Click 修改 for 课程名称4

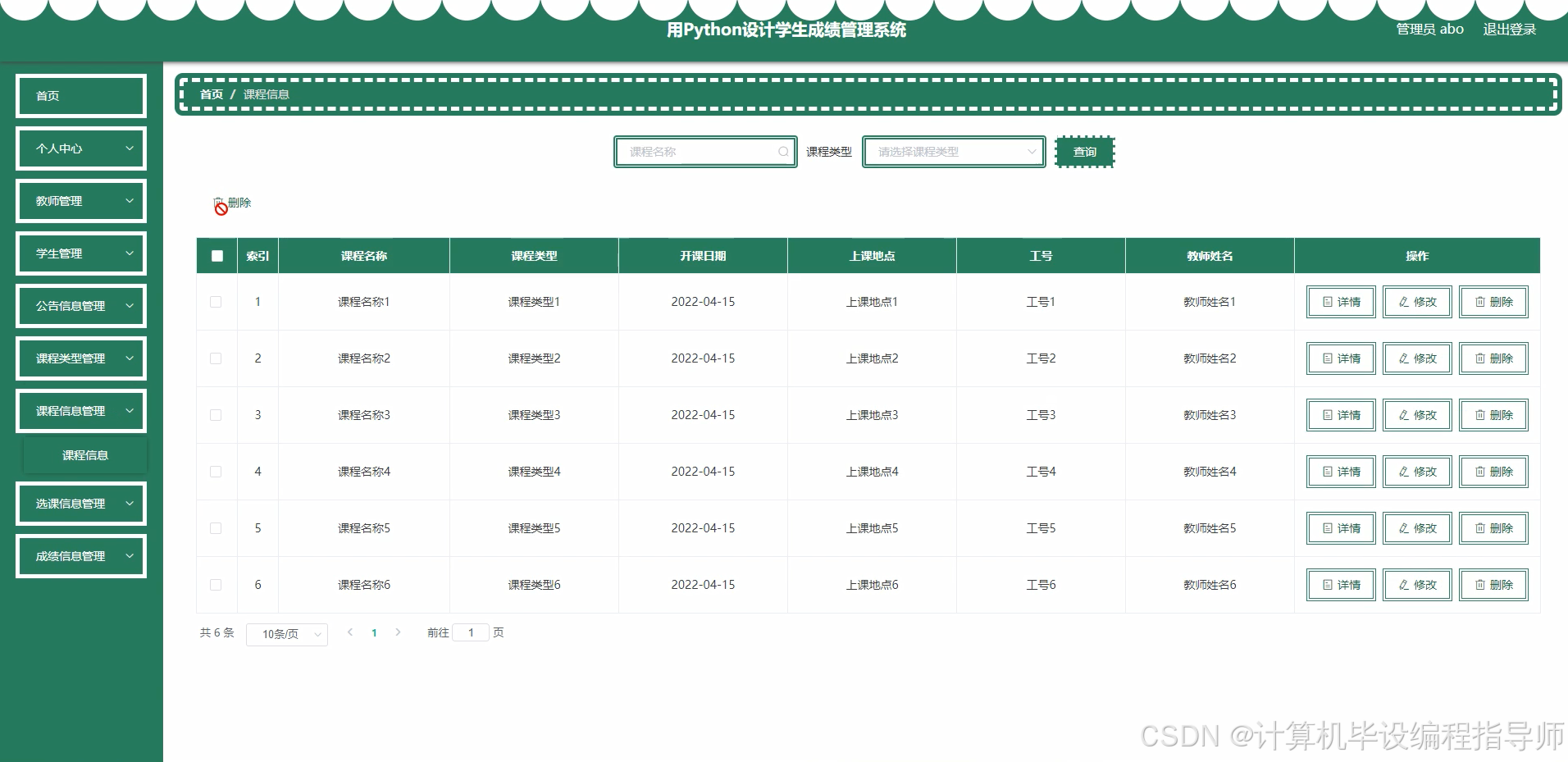pyautogui.click(x=1417, y=472)
